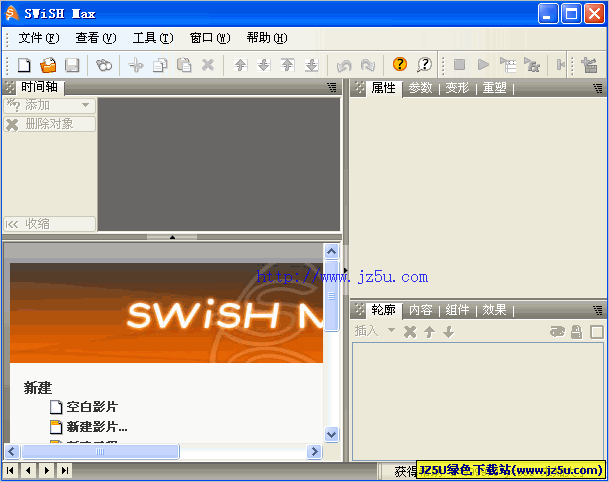Collapse the timeline using the splitter arrow

(x=172, y=237)
